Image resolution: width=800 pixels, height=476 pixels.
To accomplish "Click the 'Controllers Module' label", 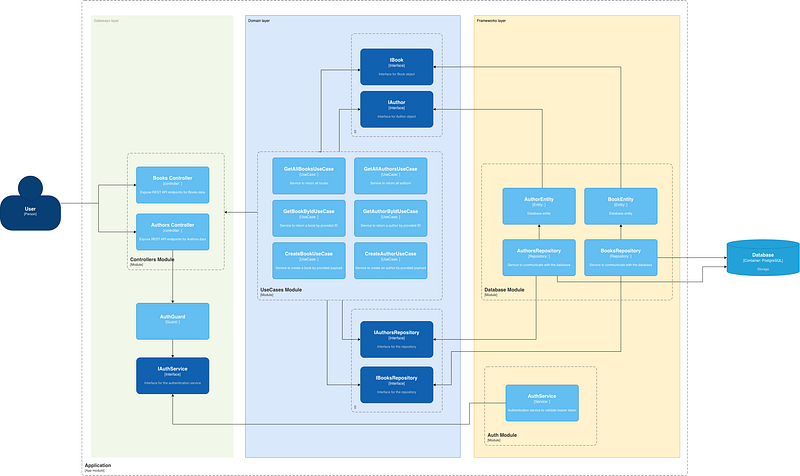I will [x=152, y=259].
